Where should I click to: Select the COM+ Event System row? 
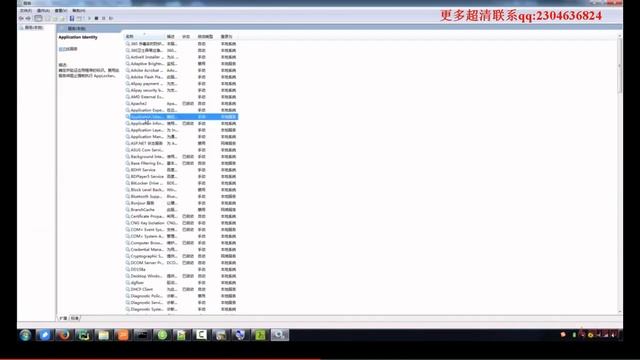(x=181, y=229)
